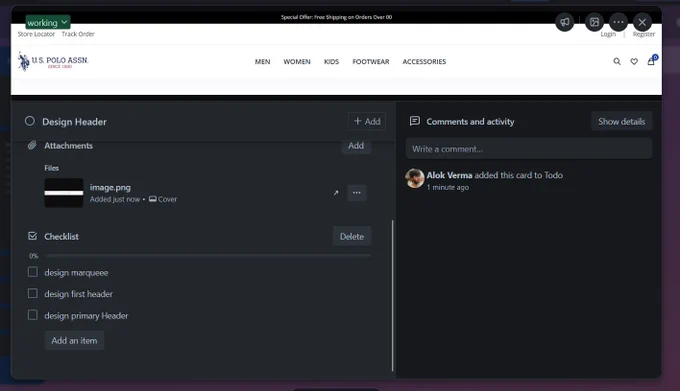
Task: Click the card content scrollbar
Action: pos(392,296)
